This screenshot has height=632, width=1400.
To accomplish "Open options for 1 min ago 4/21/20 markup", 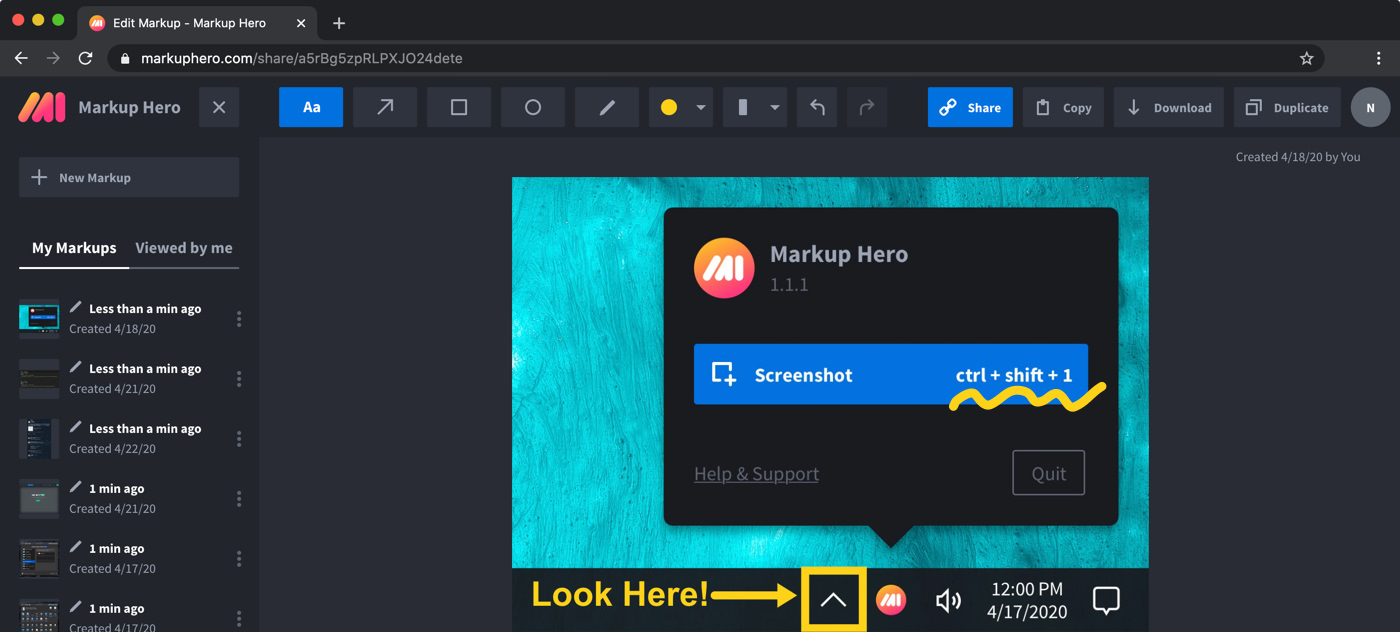I will tap(239, 498).
